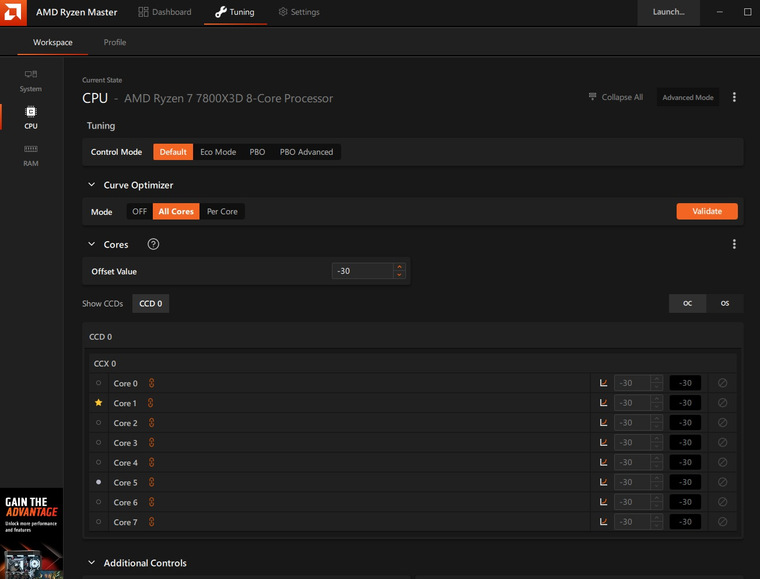Click the gold star marker on Core 1
The height and width of the screenshot is (579, 760).
98,403
